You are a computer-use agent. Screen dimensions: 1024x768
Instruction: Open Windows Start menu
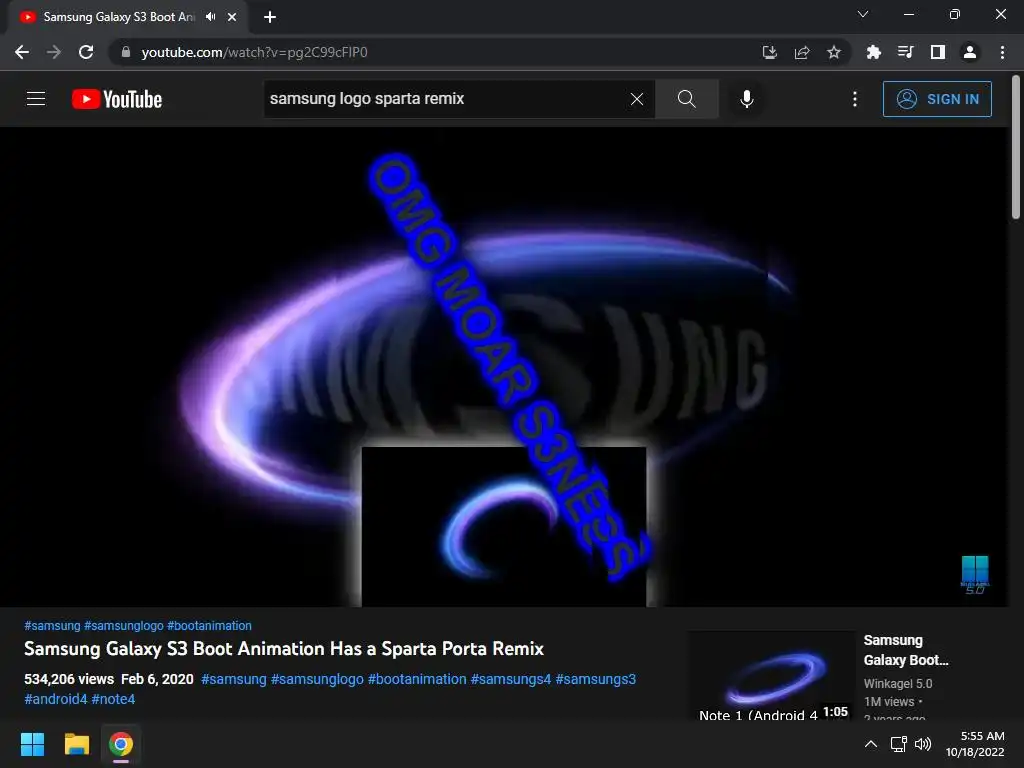coord(32,744)
